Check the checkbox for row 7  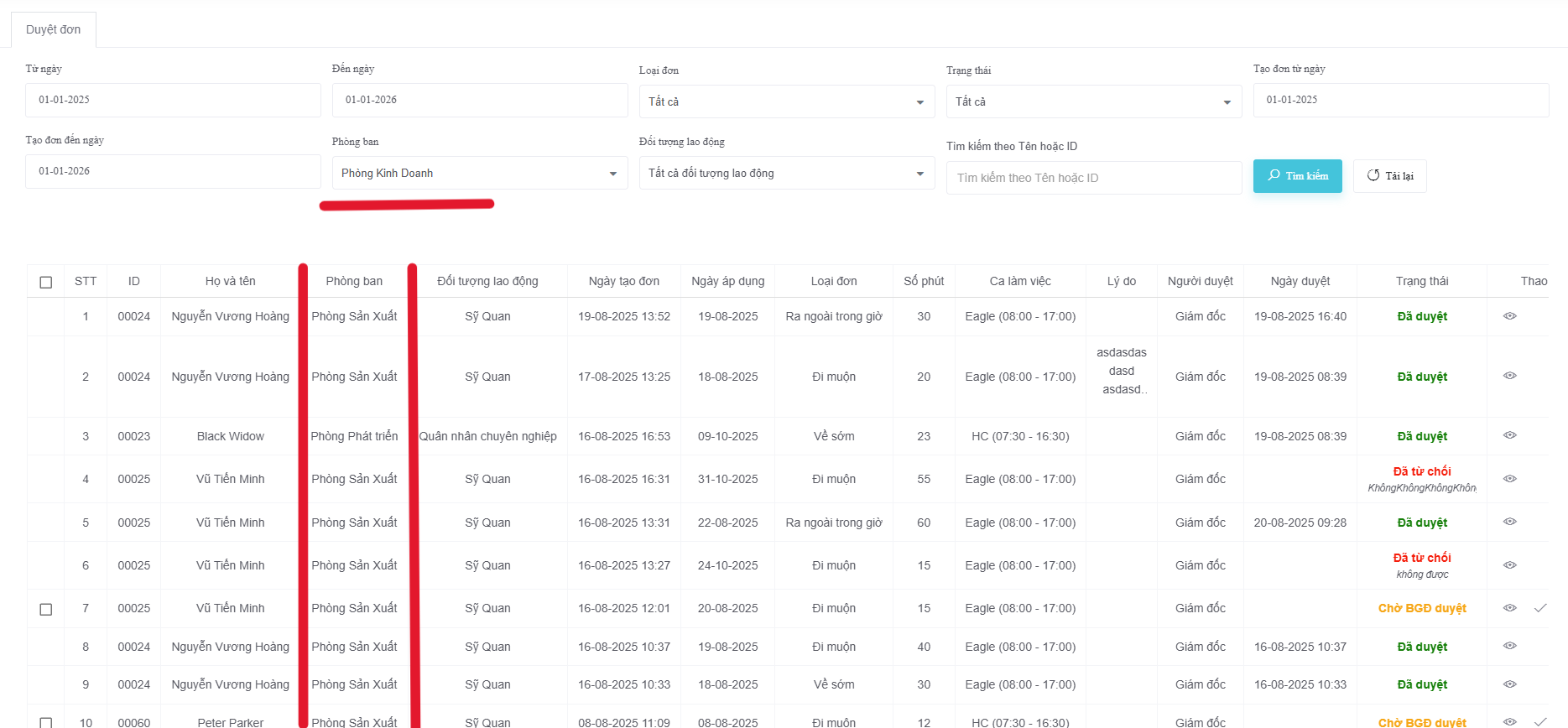[46, 609]
